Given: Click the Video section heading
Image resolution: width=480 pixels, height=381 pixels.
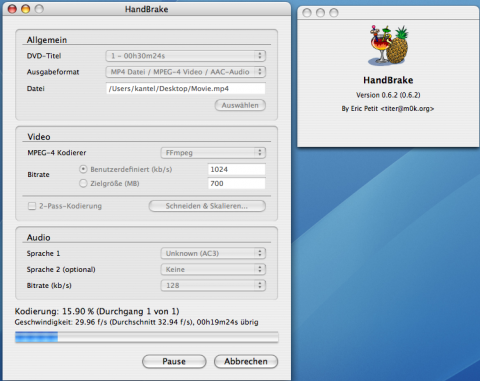Looking at the screenshot, I should pos(39,137).
